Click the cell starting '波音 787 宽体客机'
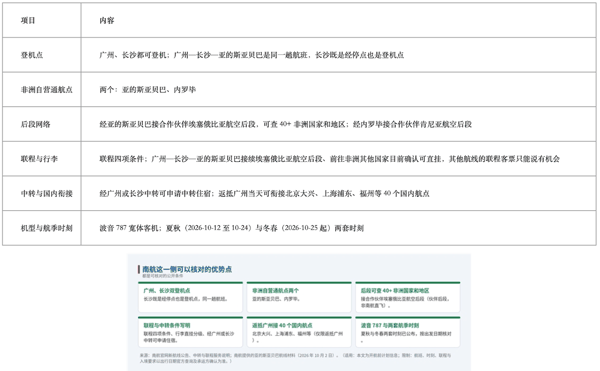Screen dimensions: 600x371 point(338,228)
